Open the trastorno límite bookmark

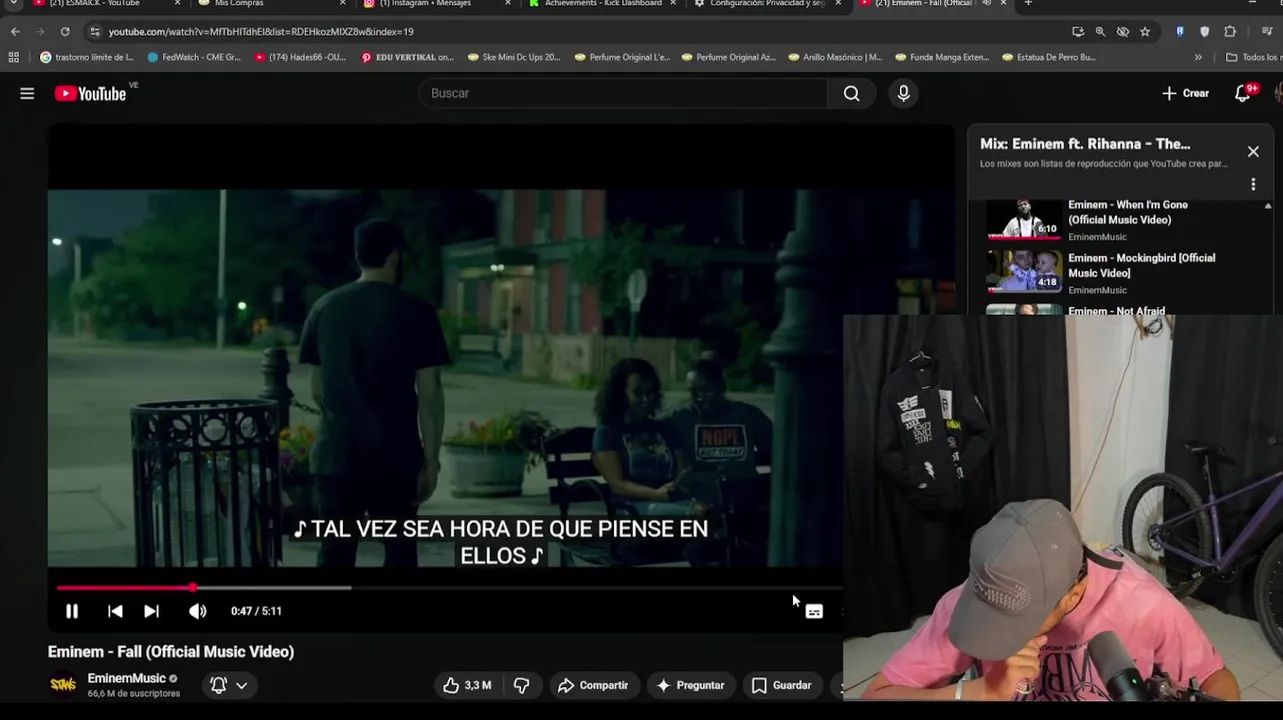click(86, 57)
